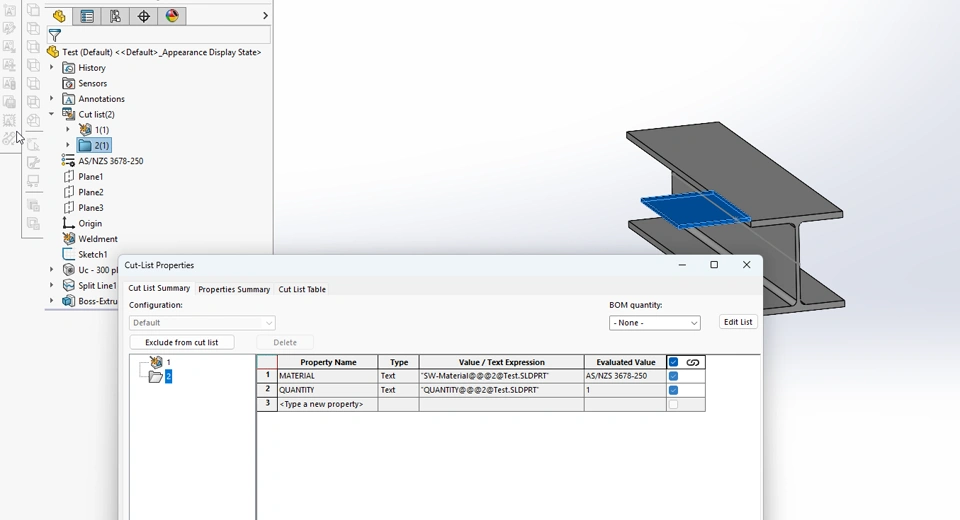Check the new property row checkbox
Image resolution: width=960 pixels, height=520 pixels.
(x=673, y=404)
